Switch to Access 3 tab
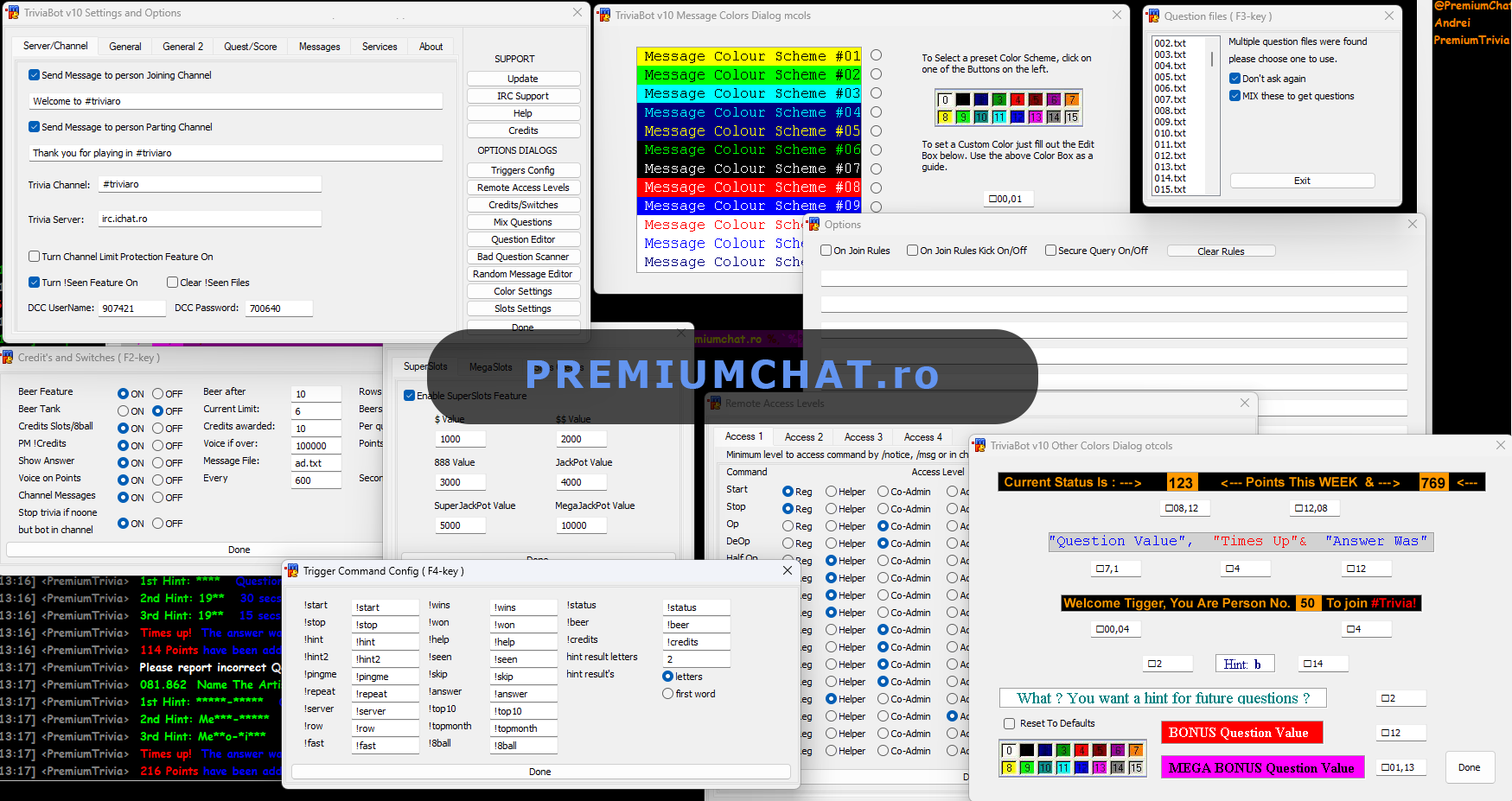Image resolution: width=1512 pixels, height=801 pixels. point(864,437)
